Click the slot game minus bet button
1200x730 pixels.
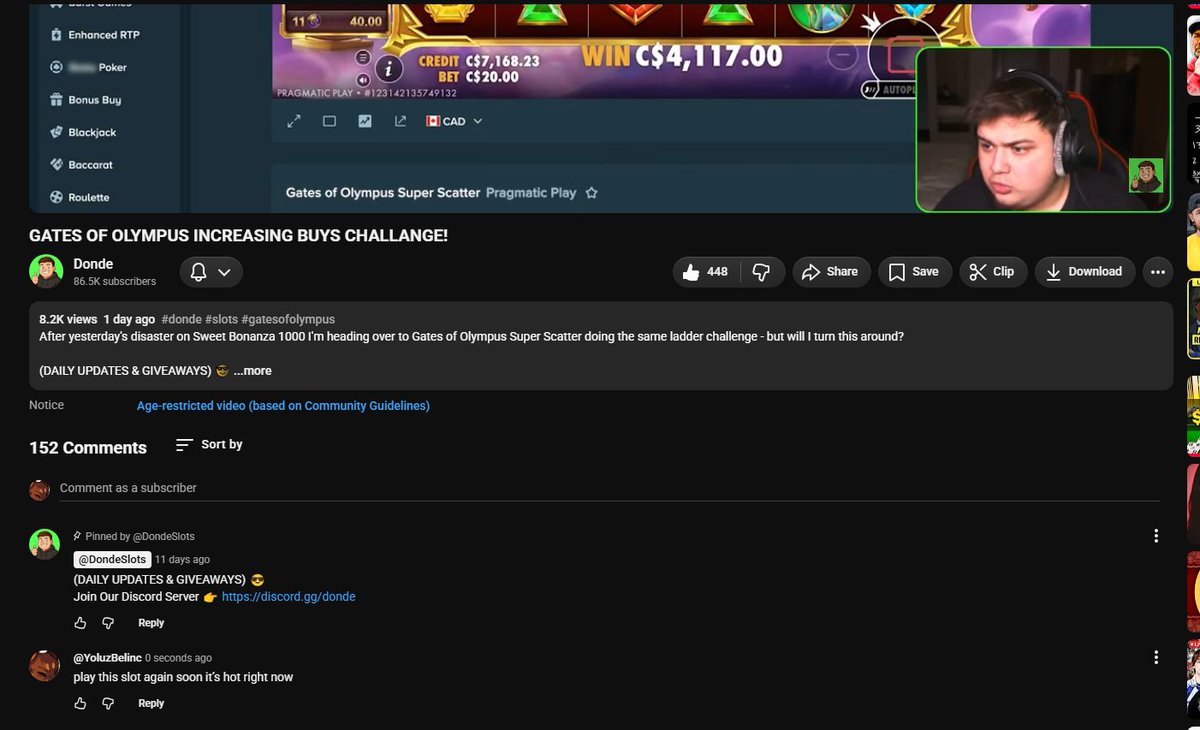click(843, 56)
